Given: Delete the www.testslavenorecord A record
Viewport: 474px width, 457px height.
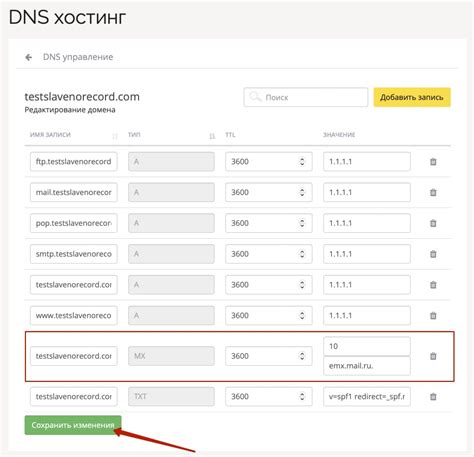Looking at the screenshot, I should 433,316.
